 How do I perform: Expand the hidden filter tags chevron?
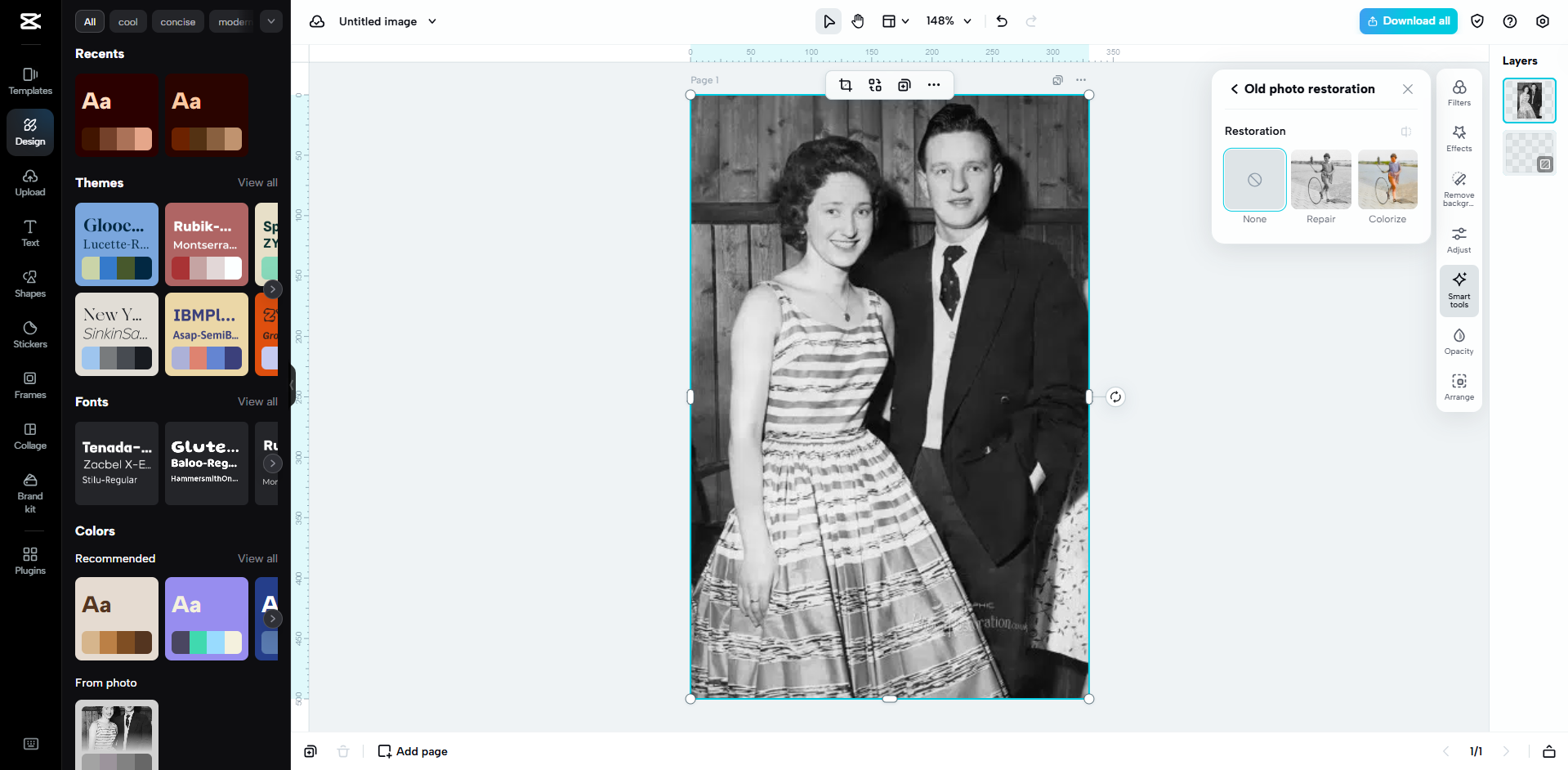pyautogui.click(x=270, y=21)
